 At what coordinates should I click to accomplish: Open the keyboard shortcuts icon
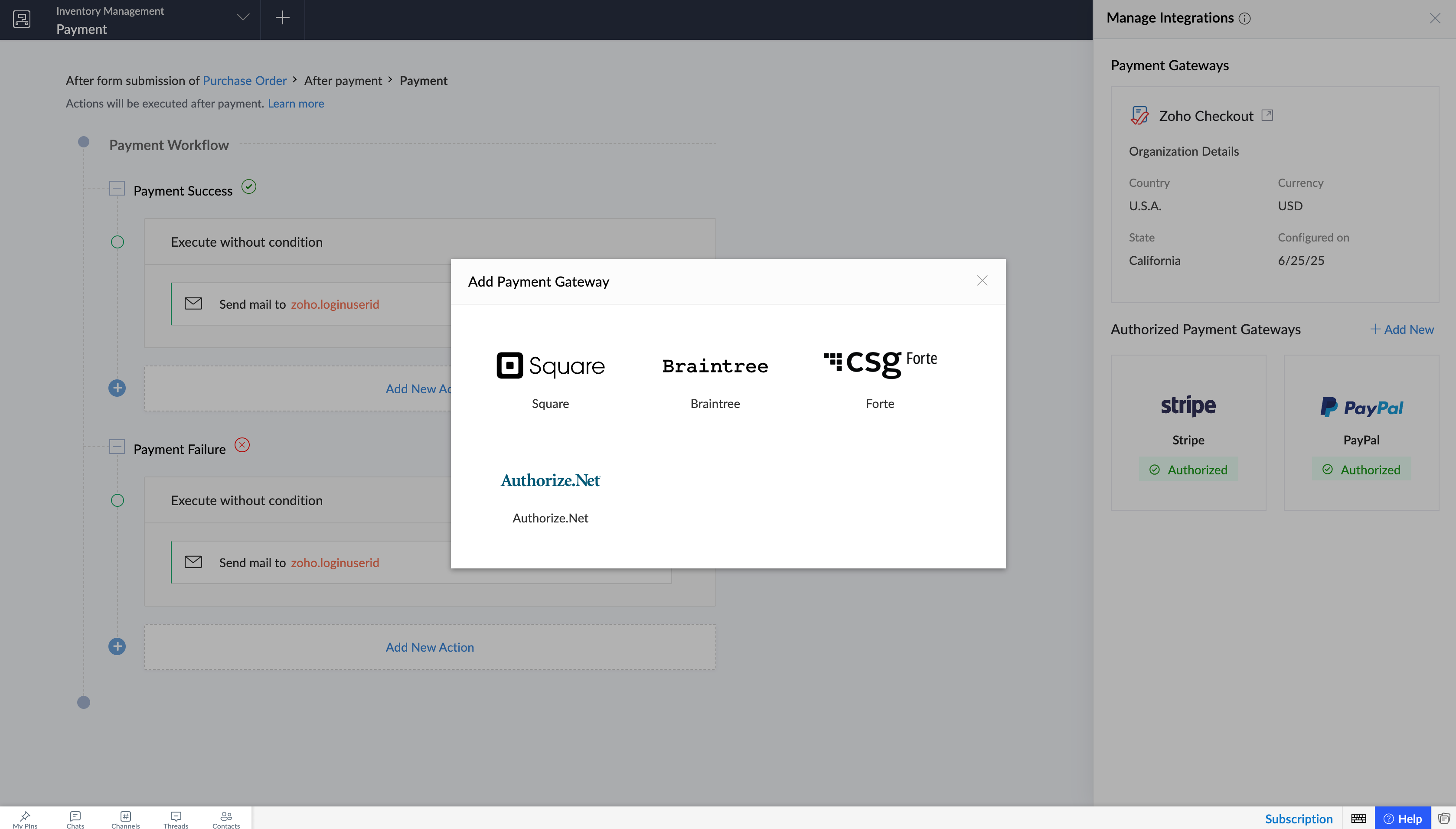tap(1358, 818)
